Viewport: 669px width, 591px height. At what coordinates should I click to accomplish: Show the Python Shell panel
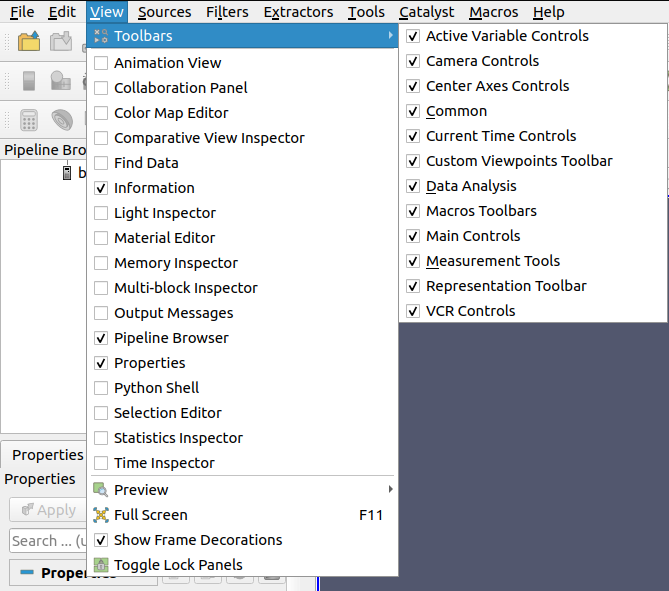[101, 388]
